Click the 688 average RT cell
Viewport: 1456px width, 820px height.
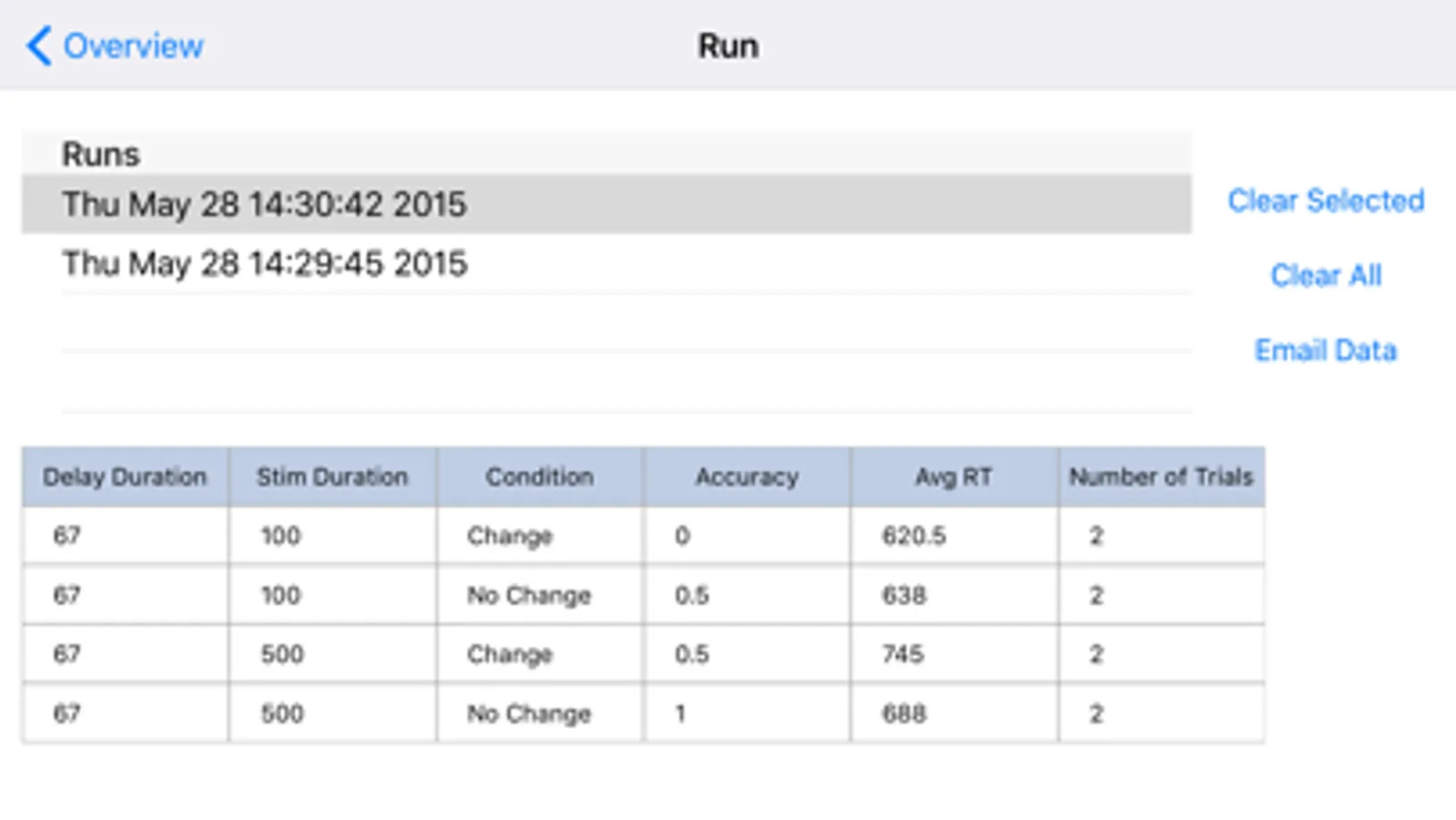coord(903,713)
